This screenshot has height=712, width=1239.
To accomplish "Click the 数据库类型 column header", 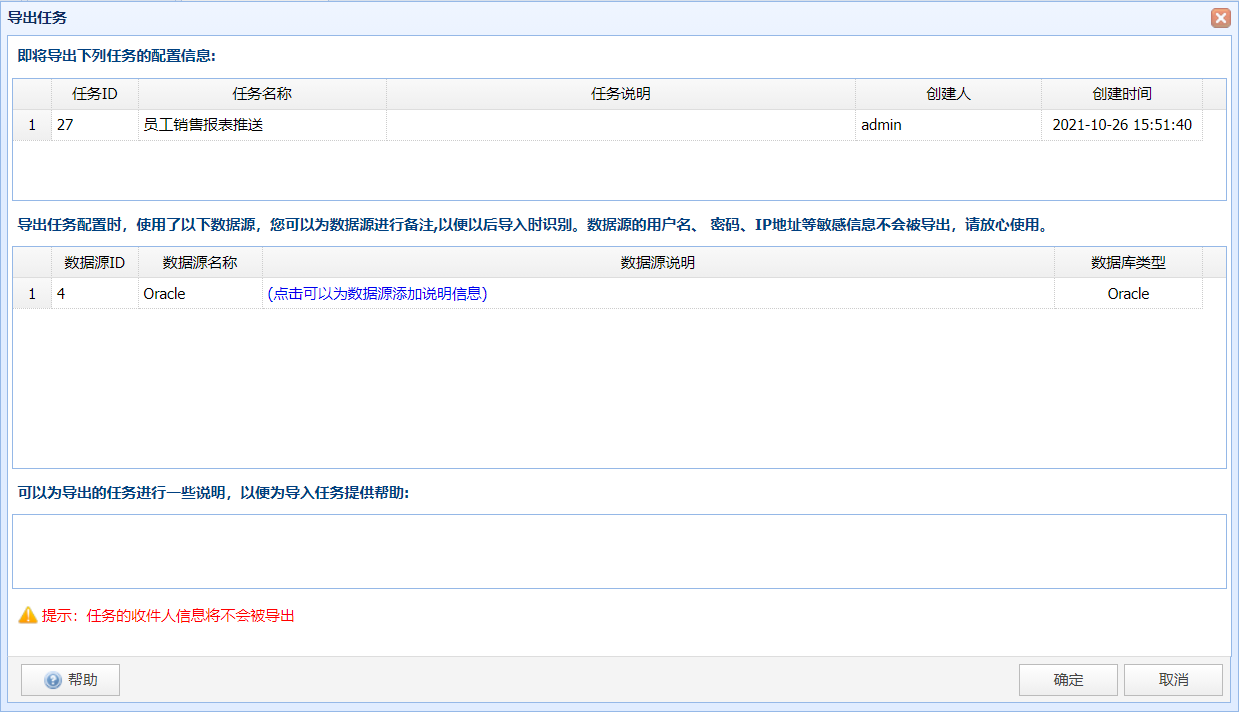I will pyautogui.click(x=1128, y=263).
